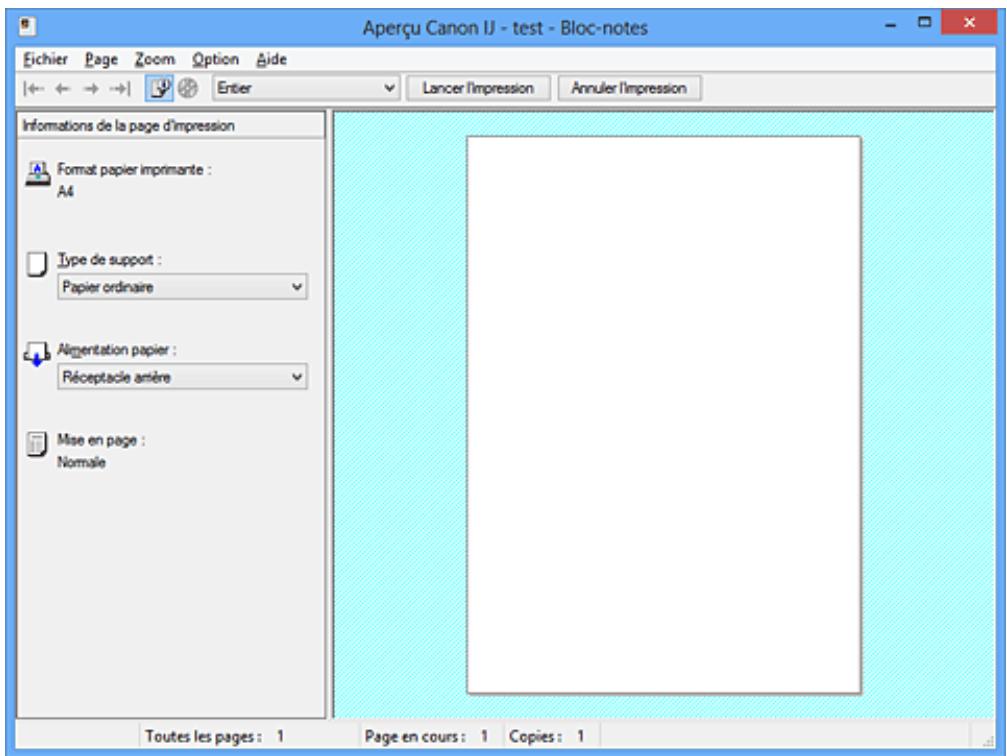Open the Page menu
Image resolution: width=1007 pixels, height=756 pixels.
pyautogui.click(x=101, y=60)
